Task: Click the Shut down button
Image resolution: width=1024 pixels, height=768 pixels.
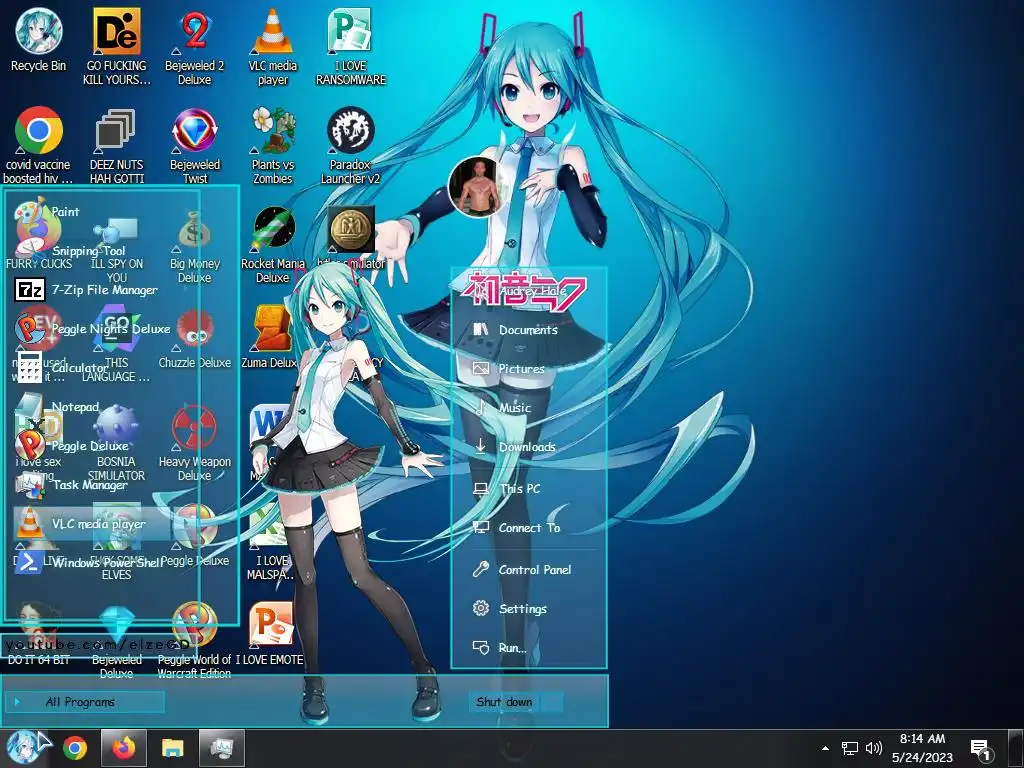Action: tap(504, 702)
